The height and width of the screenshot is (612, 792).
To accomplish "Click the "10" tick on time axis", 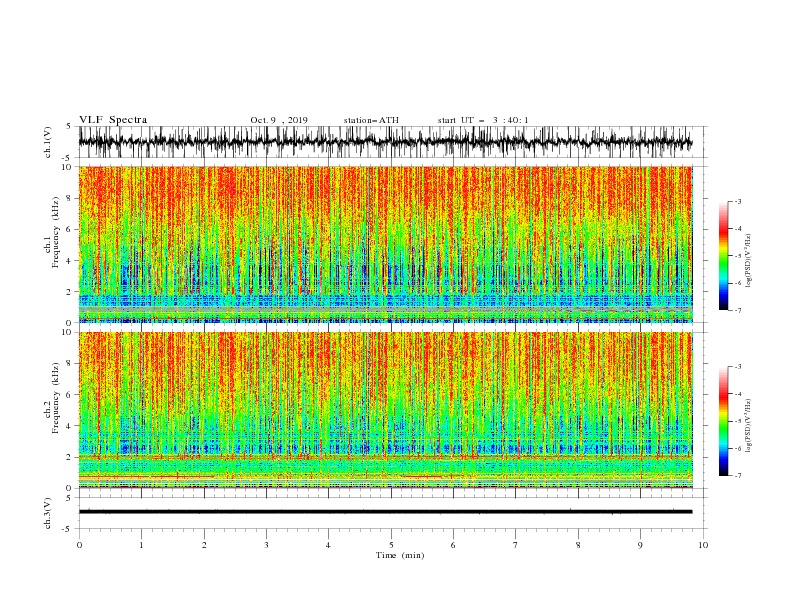I will (703, 545).
